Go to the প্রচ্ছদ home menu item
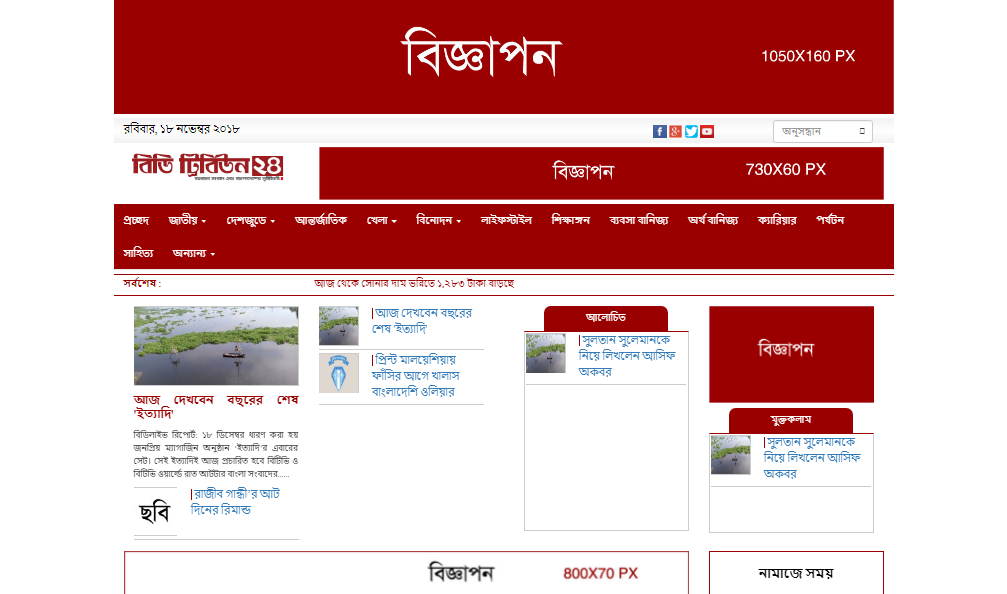 click(136, 220)
